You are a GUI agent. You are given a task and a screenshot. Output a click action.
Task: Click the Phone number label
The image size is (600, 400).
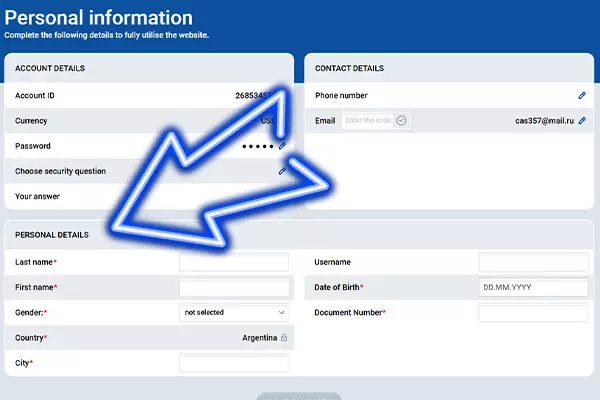point(341,96)
